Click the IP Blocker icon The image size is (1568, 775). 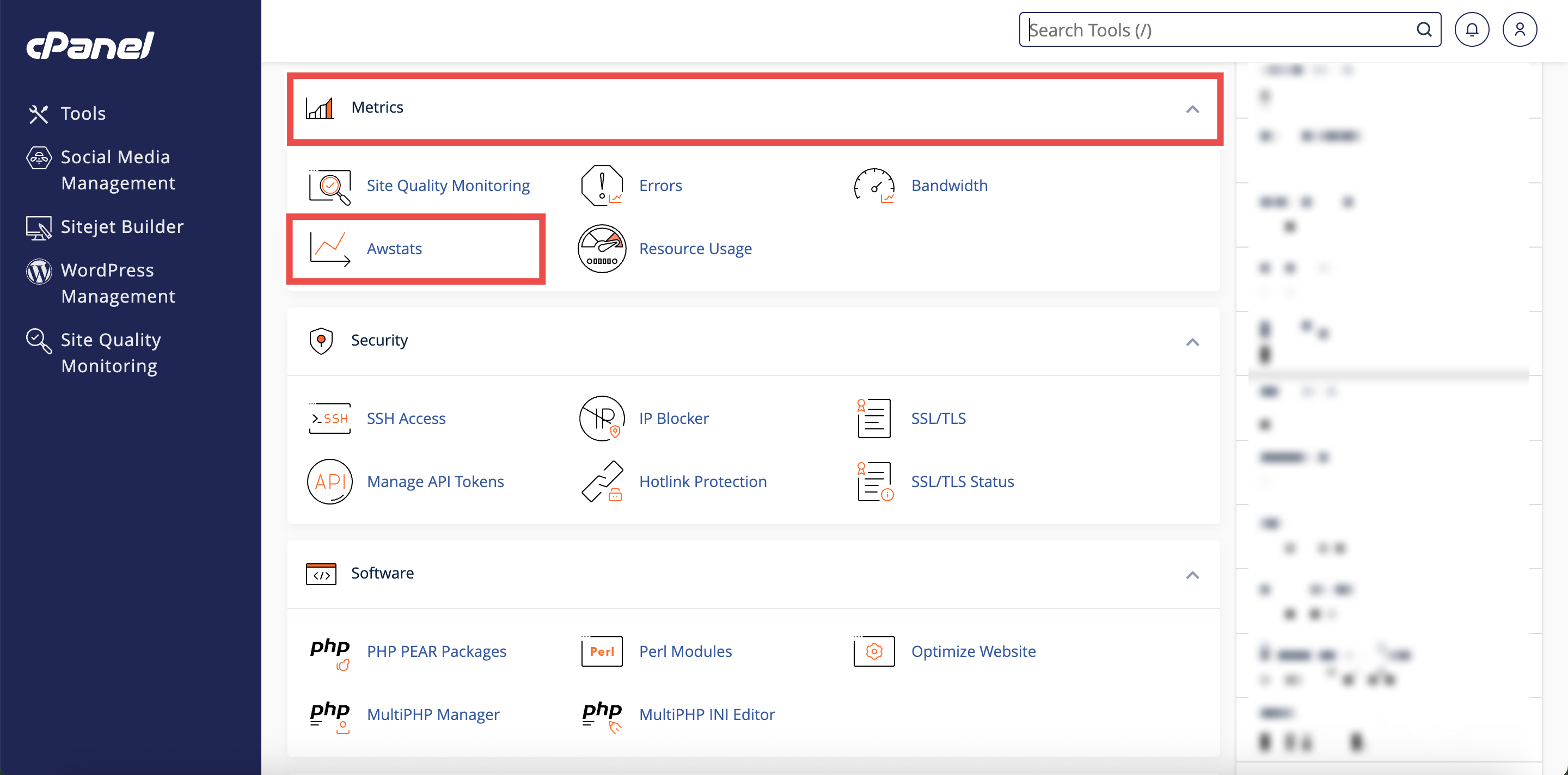602,419
